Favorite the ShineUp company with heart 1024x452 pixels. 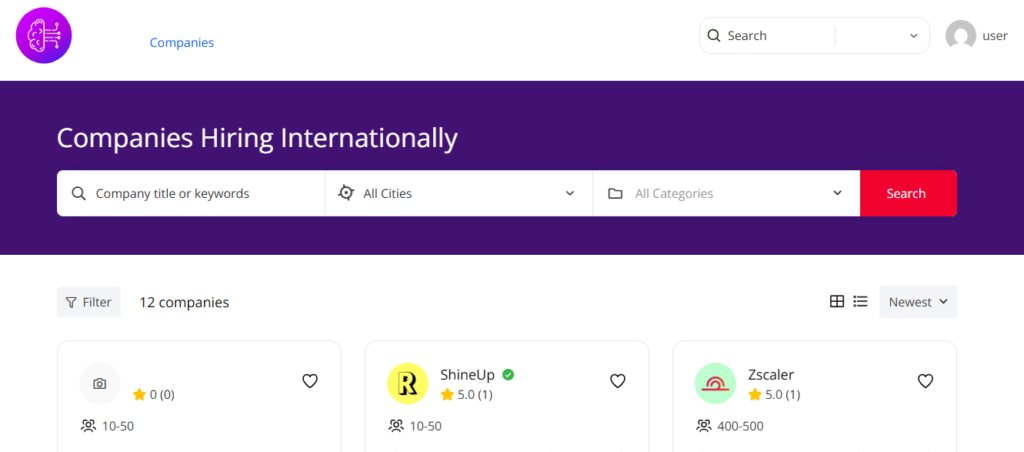click(x=618, y=381)
